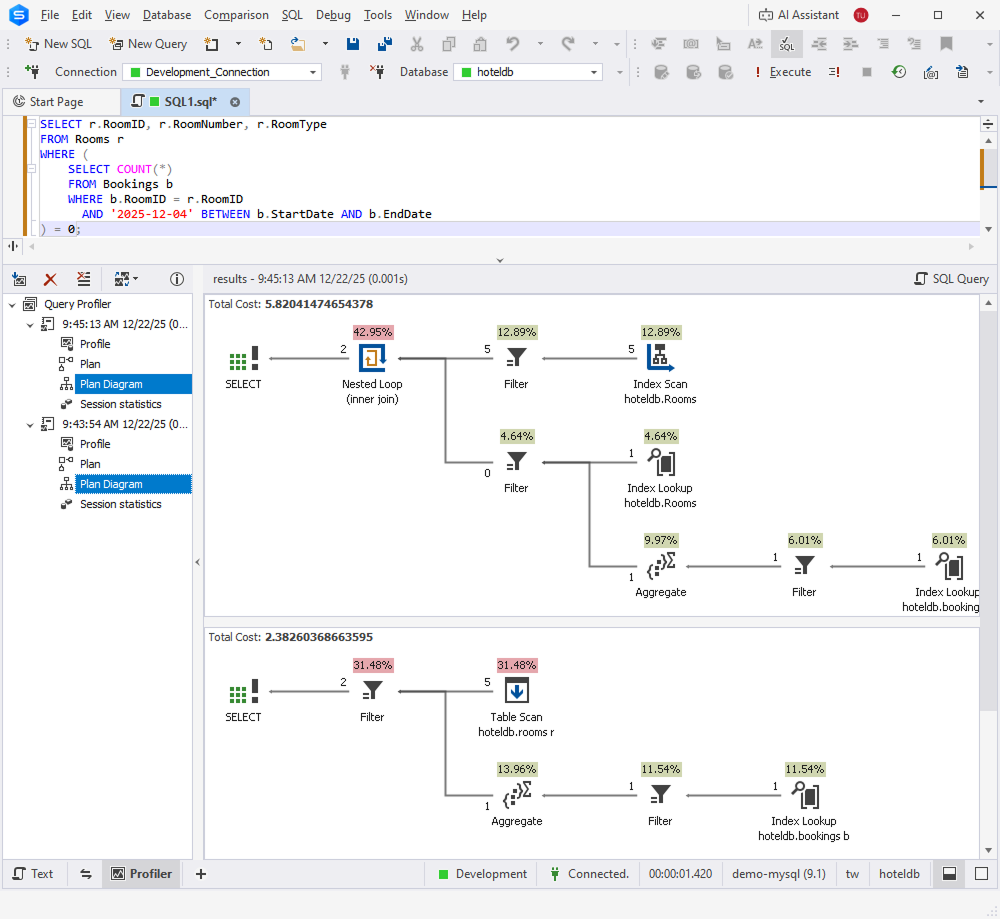Save the current SQL document
The image size is (1000, 919).
(351, 44)
